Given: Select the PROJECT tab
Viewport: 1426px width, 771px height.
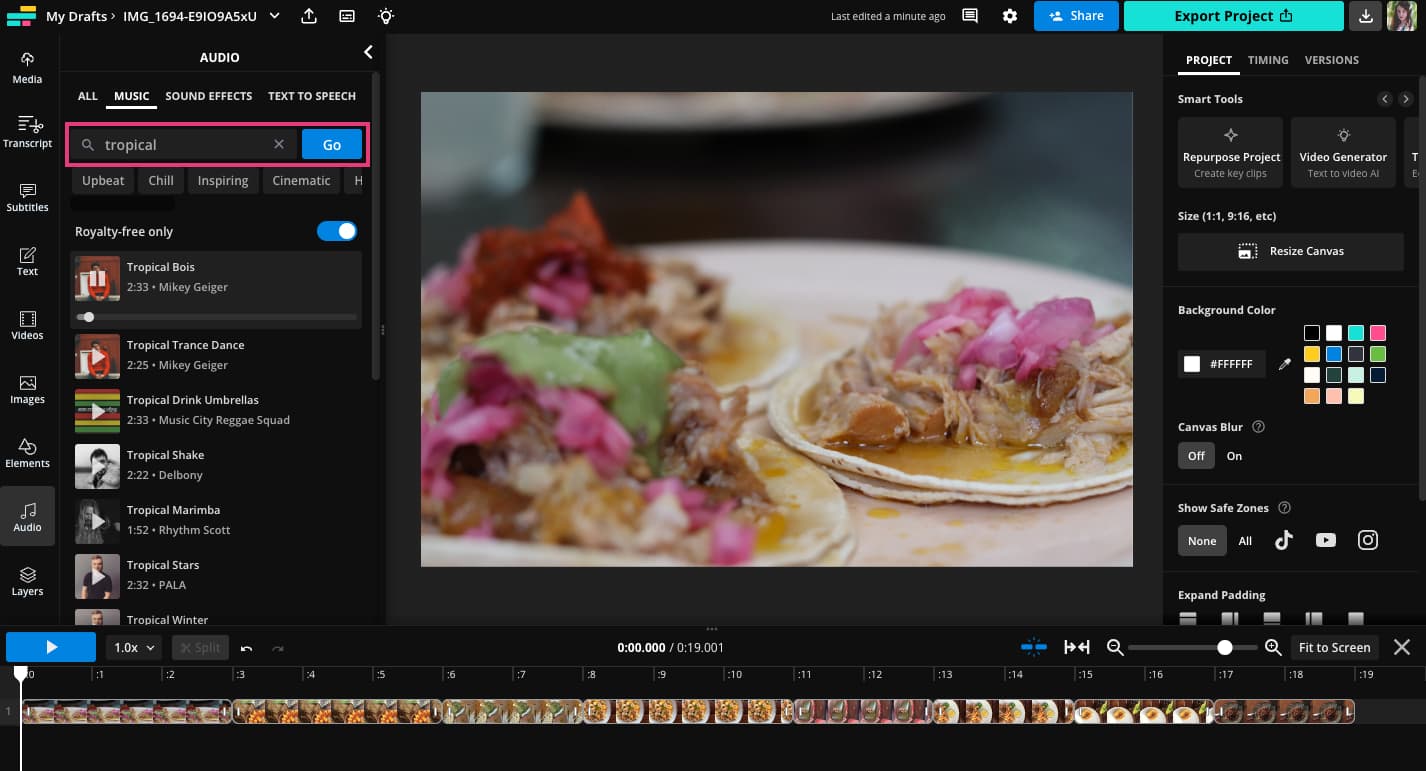Looking at the screenshot, I should tap(1209, 60).
